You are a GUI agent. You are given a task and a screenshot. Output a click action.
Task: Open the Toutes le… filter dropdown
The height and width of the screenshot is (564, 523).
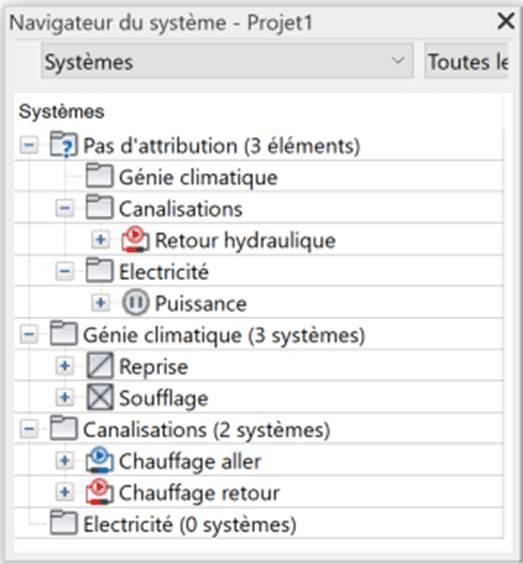pos(467,61)
